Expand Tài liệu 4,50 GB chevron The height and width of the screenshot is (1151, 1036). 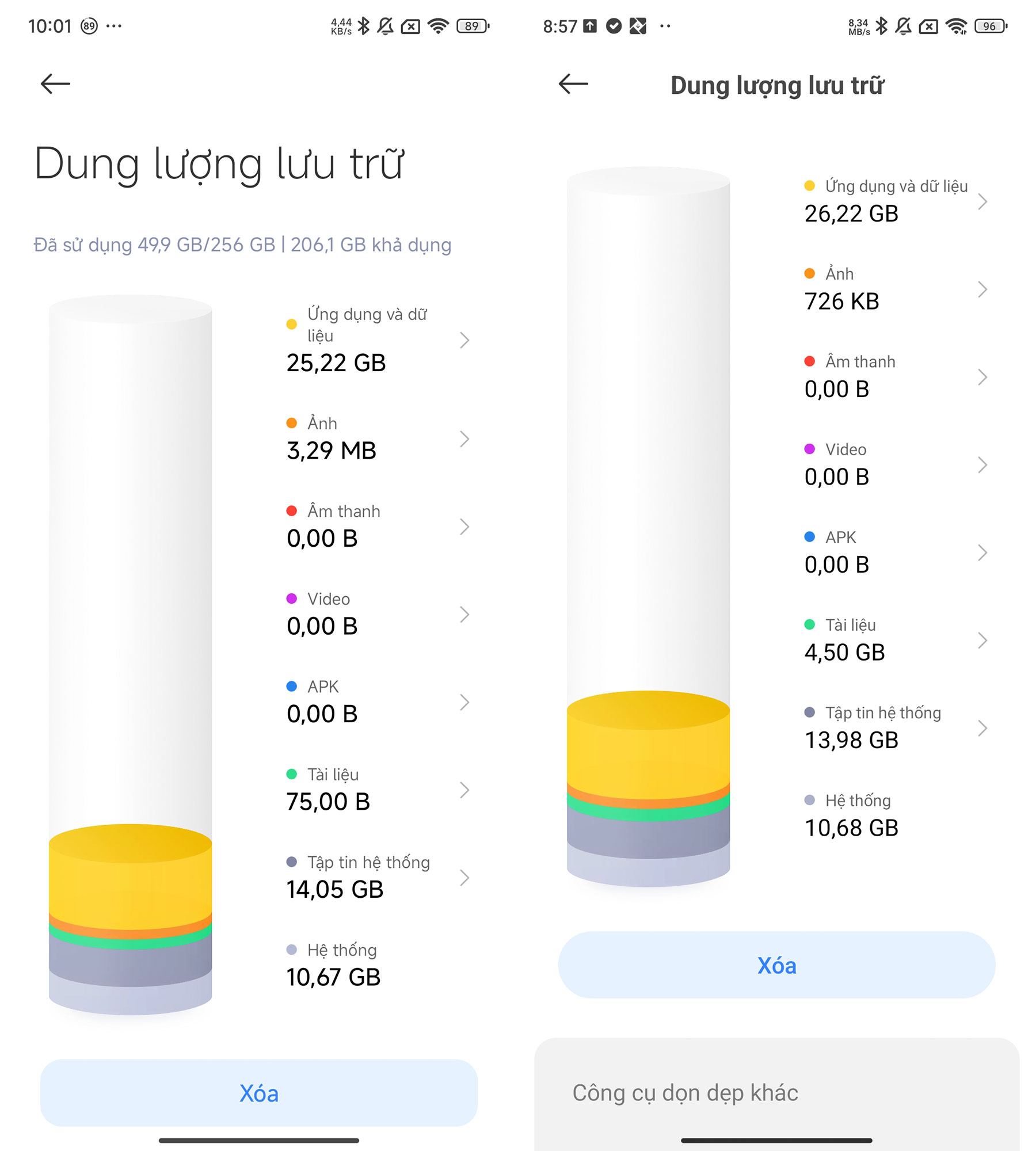click(x=982, y=640)
